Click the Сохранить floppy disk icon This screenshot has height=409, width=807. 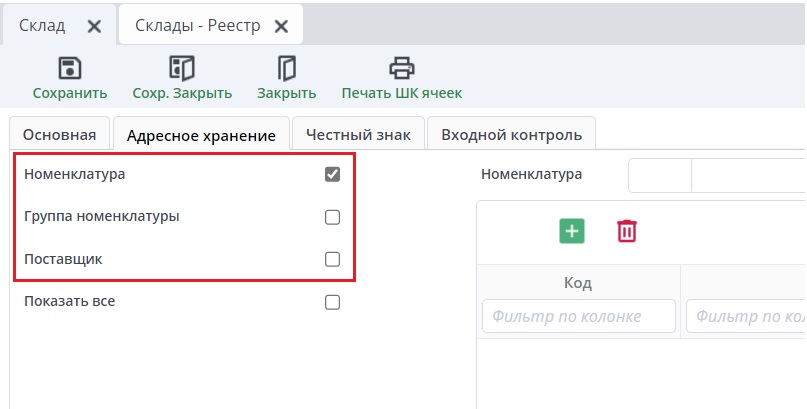tap(70, 68)
